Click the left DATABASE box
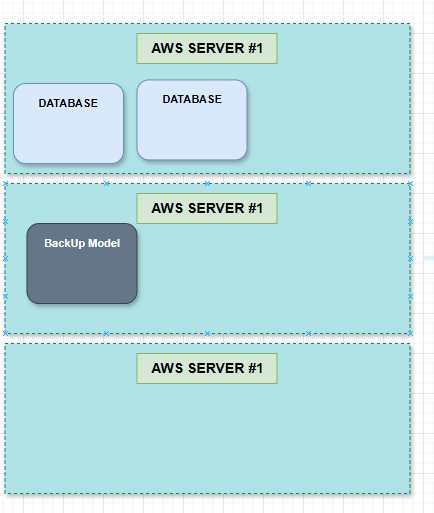The image size is (434, 513). click(68, 124)
